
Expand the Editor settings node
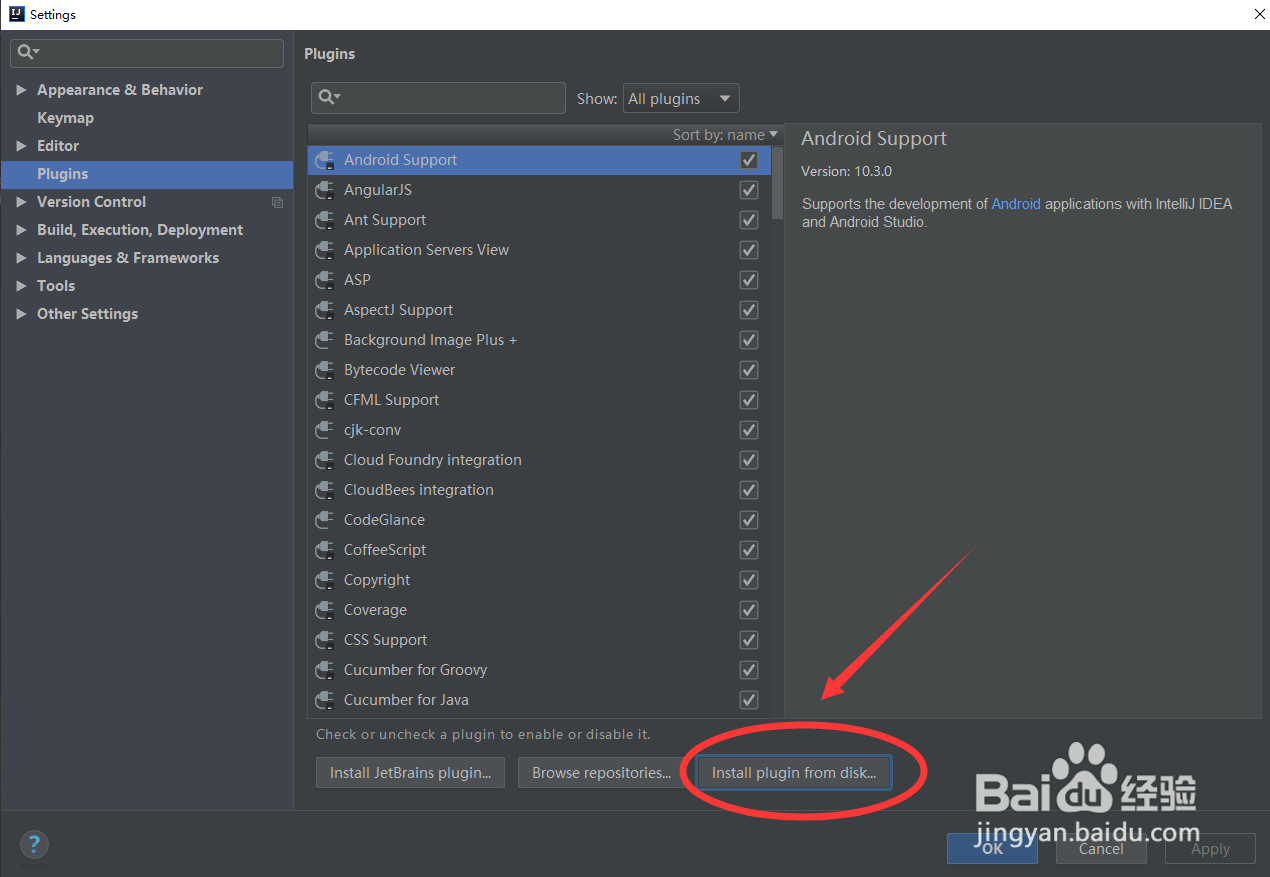coord(21,146)
